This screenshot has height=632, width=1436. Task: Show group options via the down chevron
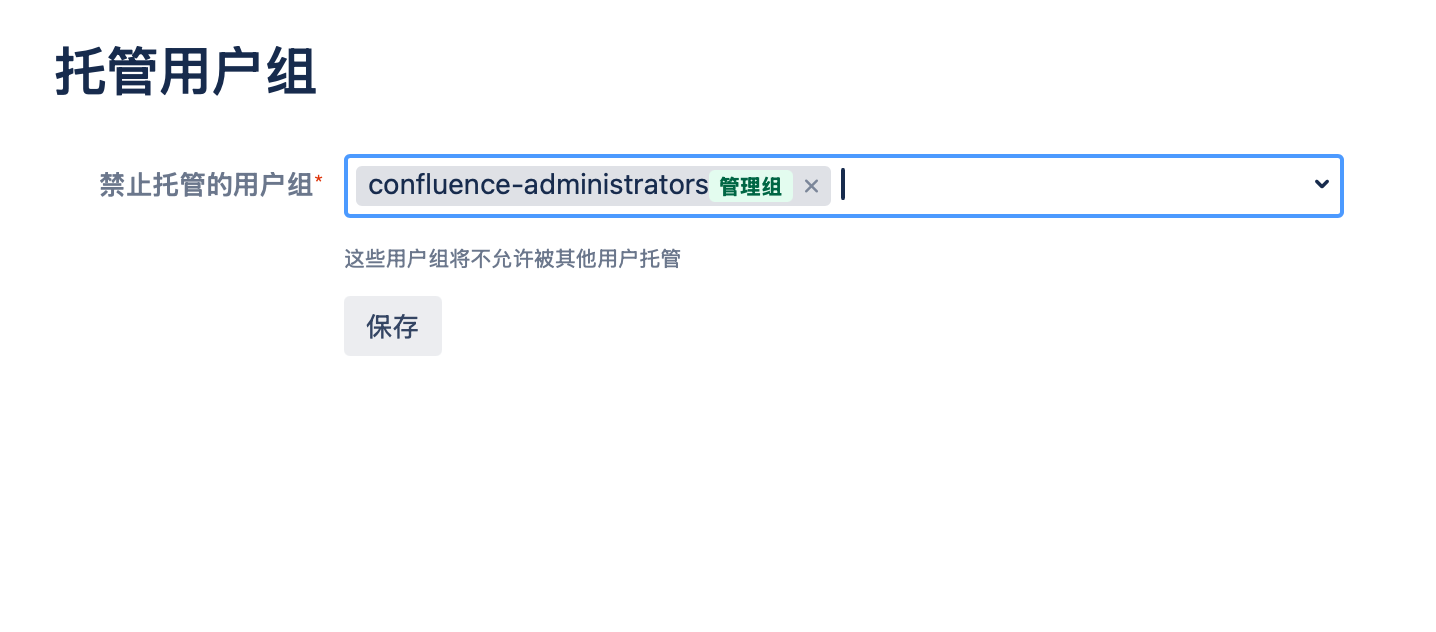pyautogui.click(x=1321, y=184)
